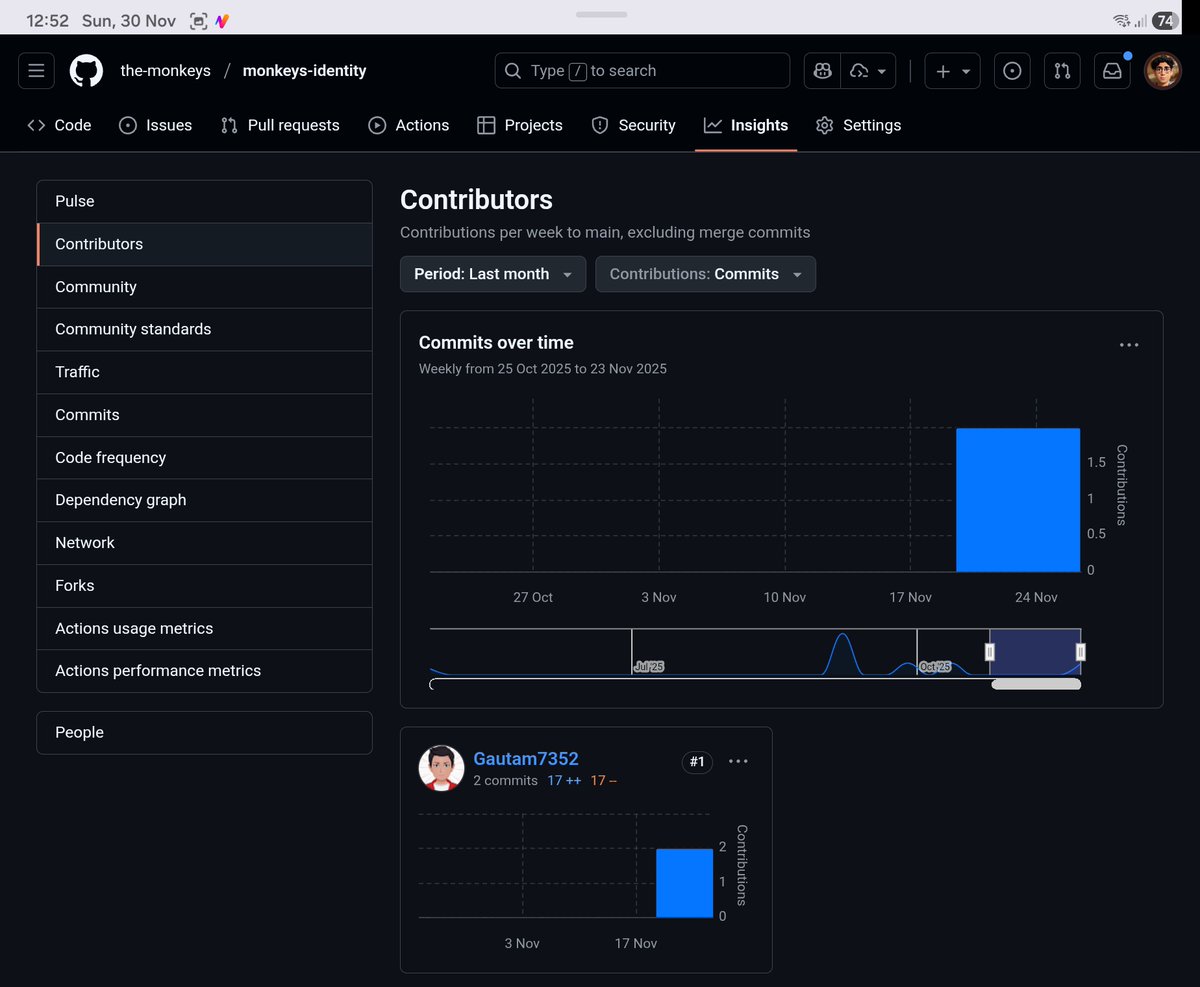Go to GitHub home via Octocat logo
This screenshot has height=987, width=1200.
tap(87, 71)
